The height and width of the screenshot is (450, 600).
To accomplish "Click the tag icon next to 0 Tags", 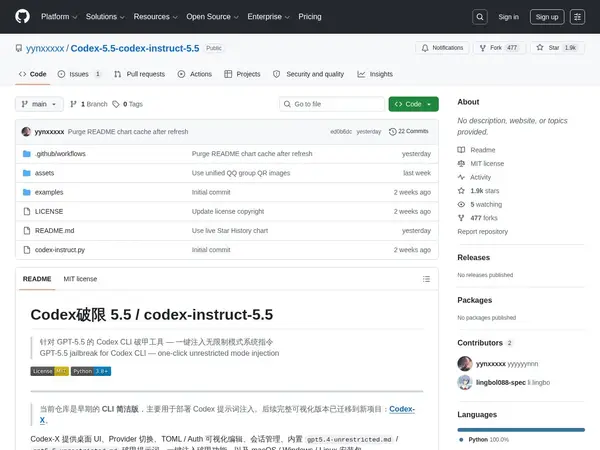I will tap(116, 104).
